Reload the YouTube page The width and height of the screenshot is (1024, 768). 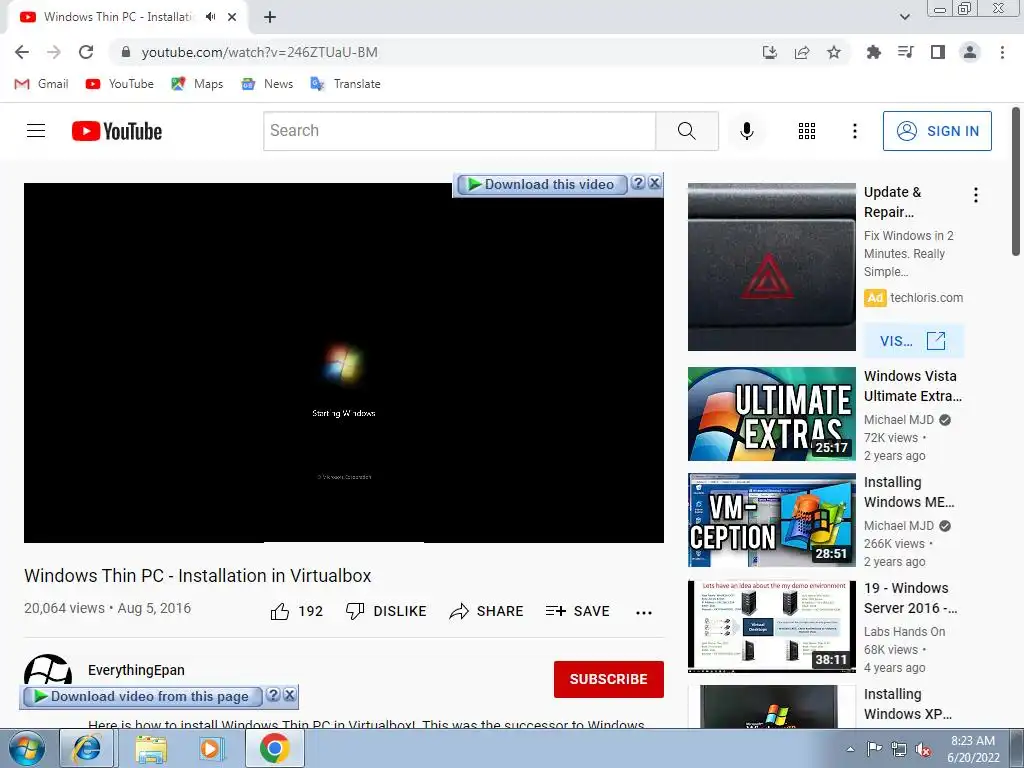(86, 52)
